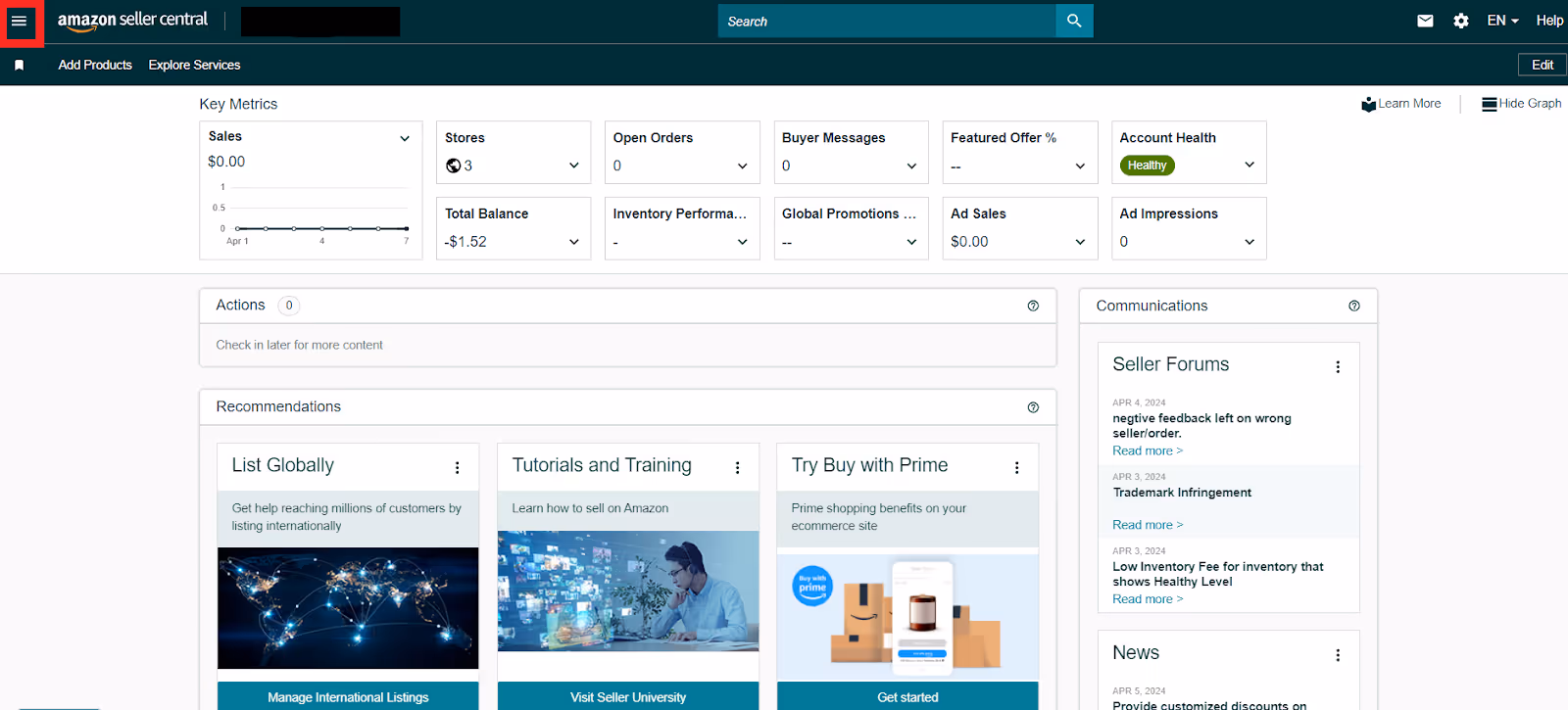Screen dimensions: 1568x710
Task: Click the 'Check in later for more content' text
Action: click(x=299, y=345)
